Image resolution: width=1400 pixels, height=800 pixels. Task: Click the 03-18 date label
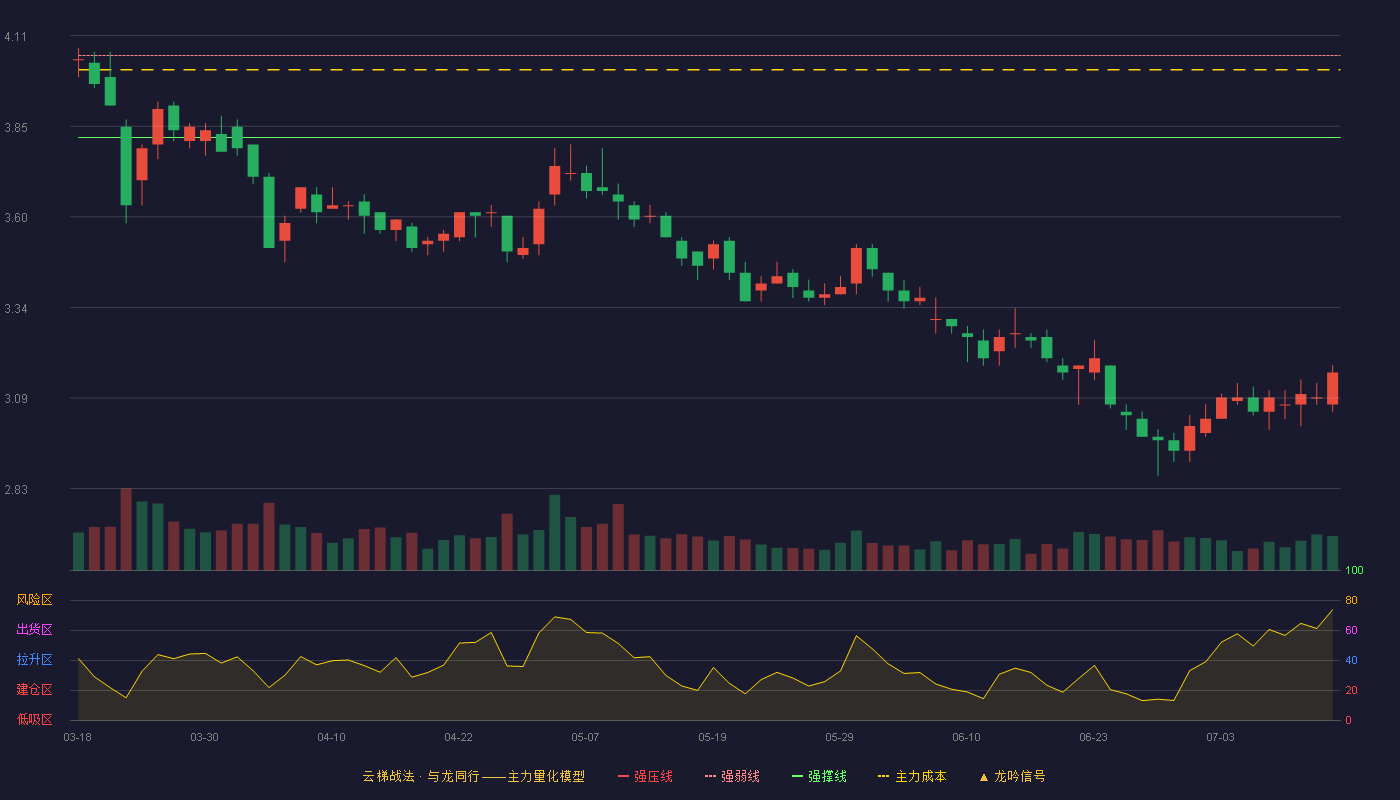(x=77, y=737)
